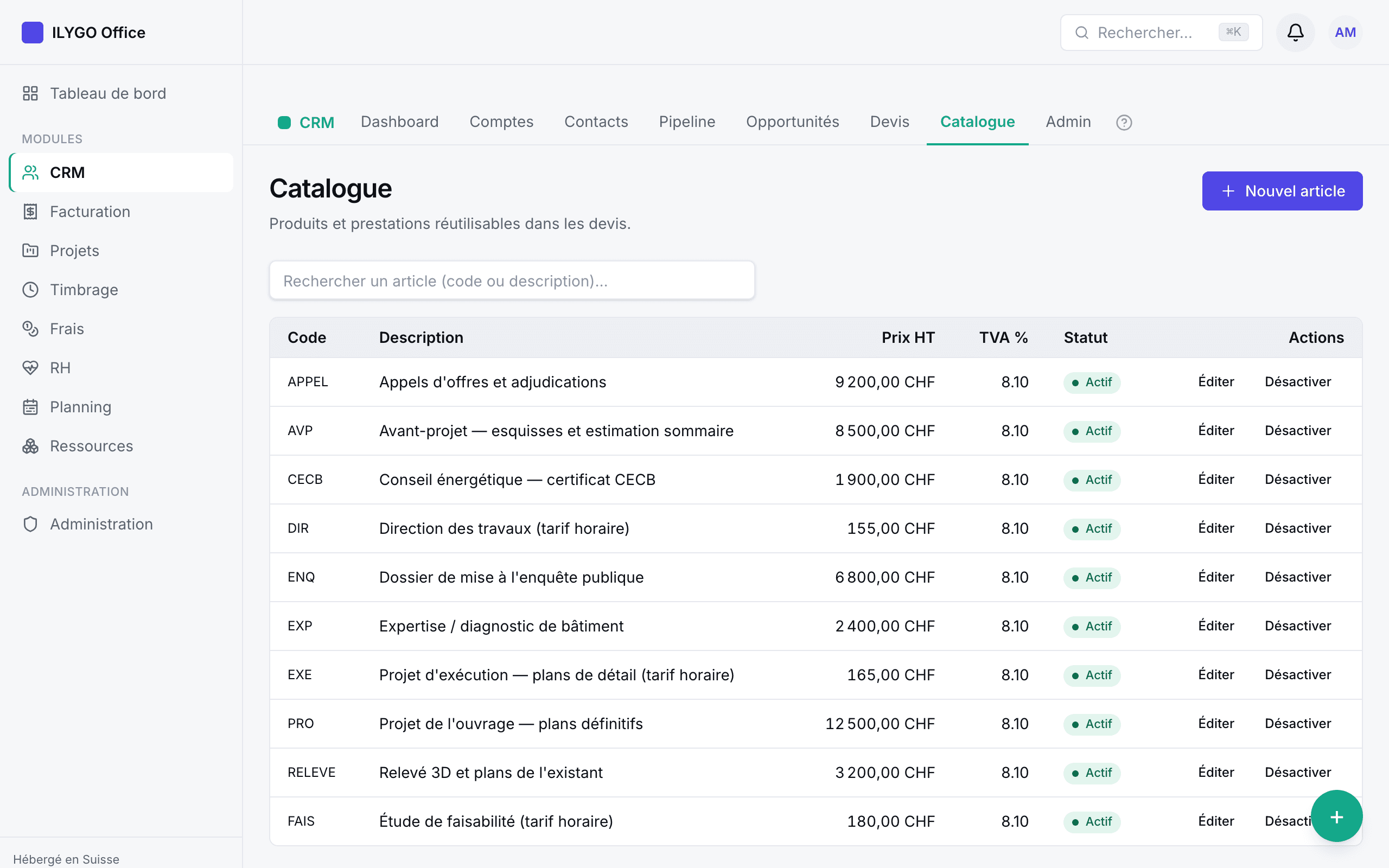Image resolution: width=1389 pixels, height=868 pixels.
Task: Open the Frais coins icon
Action: (30, 329)
